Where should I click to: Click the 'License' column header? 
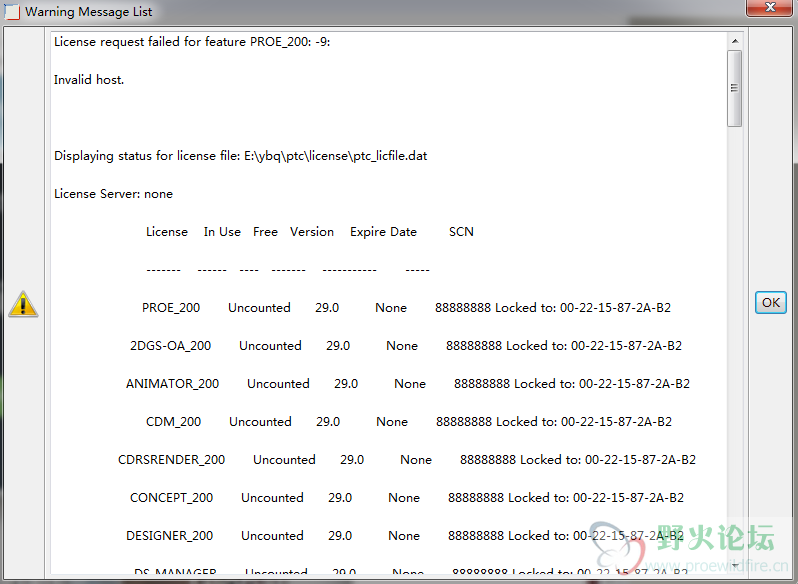[167, 232]
